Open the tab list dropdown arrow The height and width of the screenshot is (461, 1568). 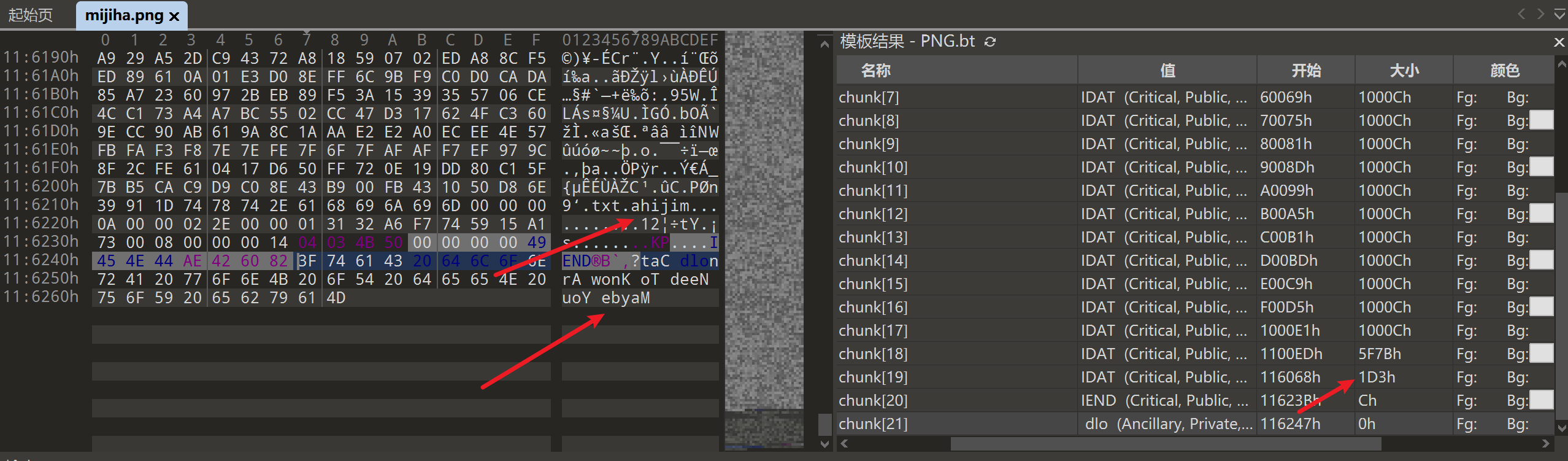pos(1559,14)
